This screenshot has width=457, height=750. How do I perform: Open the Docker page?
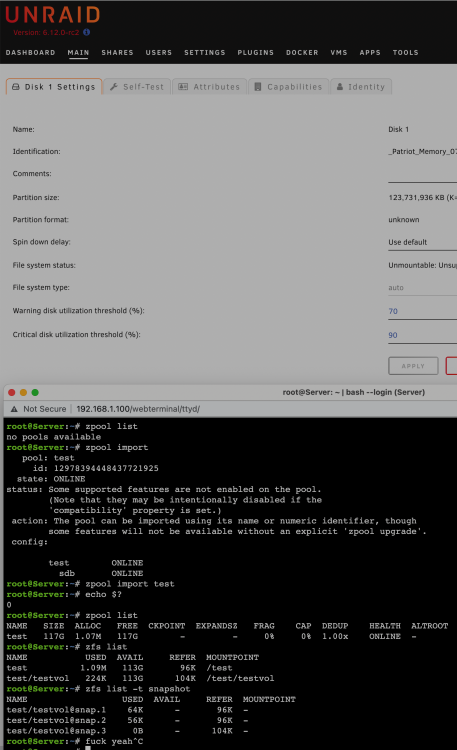tap(302, 53)
